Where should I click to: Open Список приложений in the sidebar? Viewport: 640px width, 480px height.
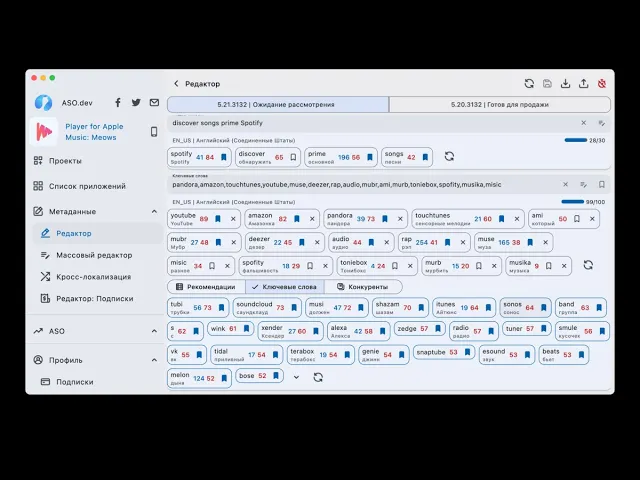tap(87, 186)
